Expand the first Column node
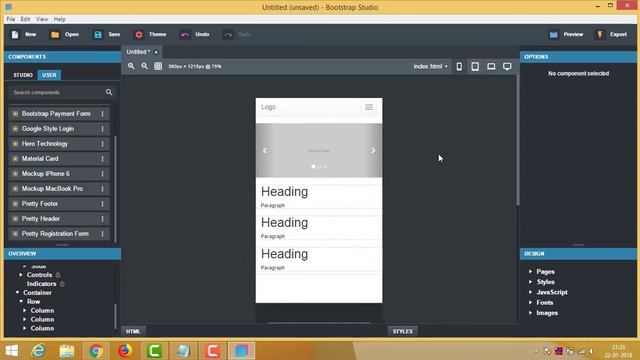 point(24,311)
